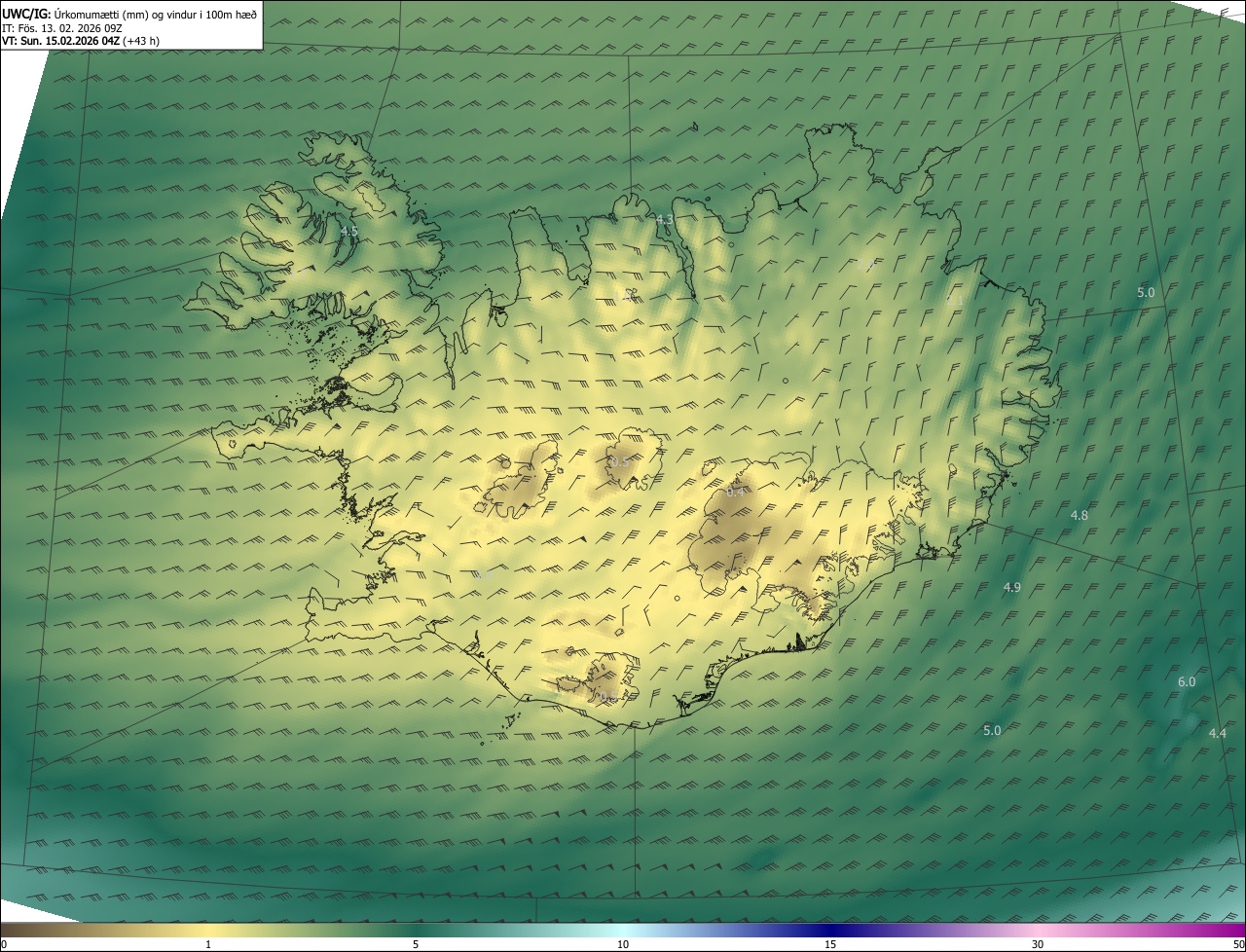Click the 0.4 value label on the Vatnajökull glacier
This screenshot has width=1246, height=952.
(736, 492)
